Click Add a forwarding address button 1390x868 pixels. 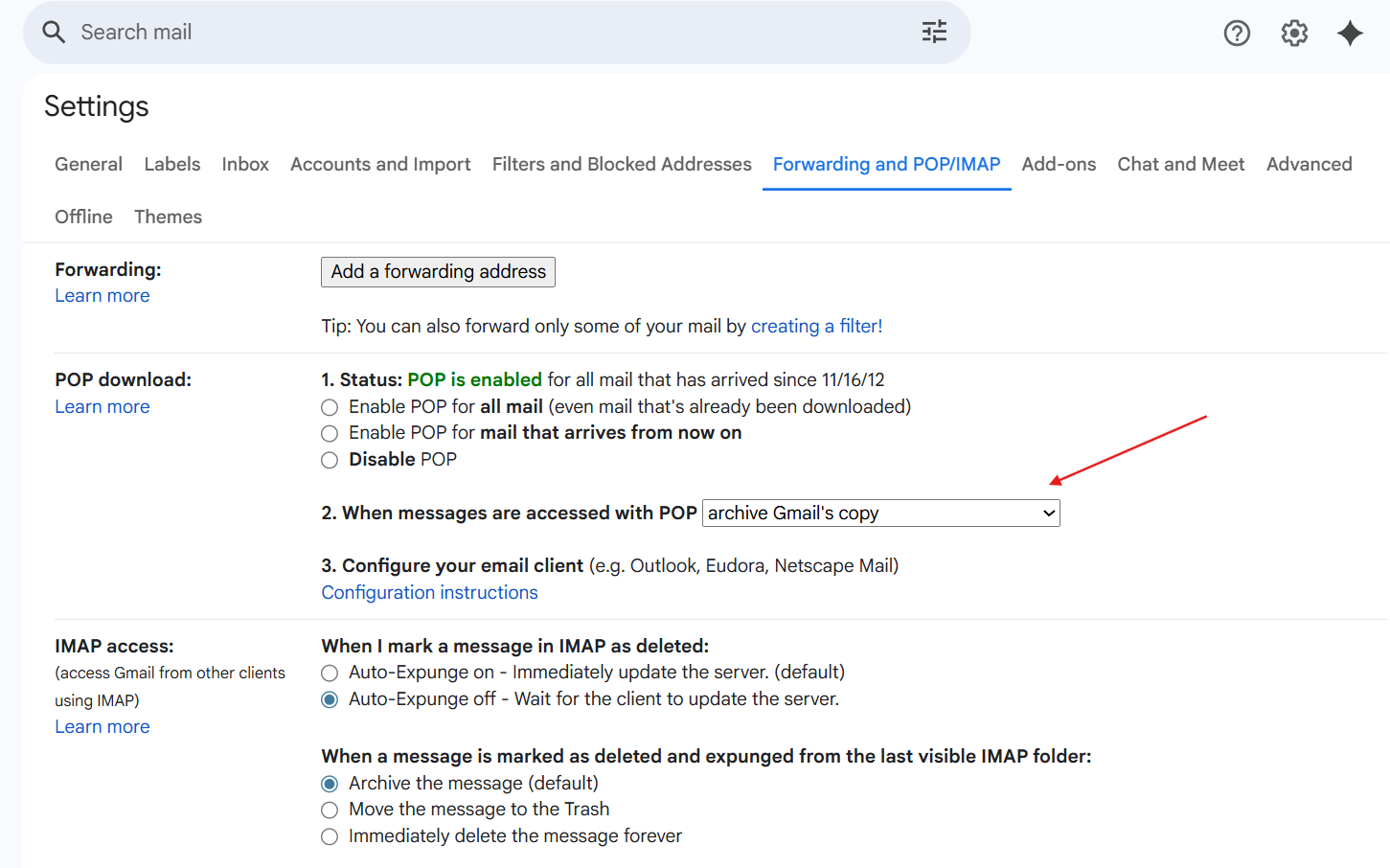click(x=438, y=272)
